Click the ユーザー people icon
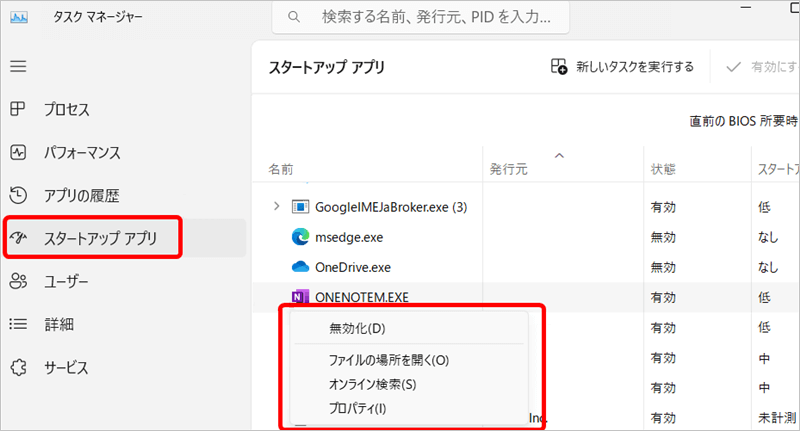 [18, 281]
